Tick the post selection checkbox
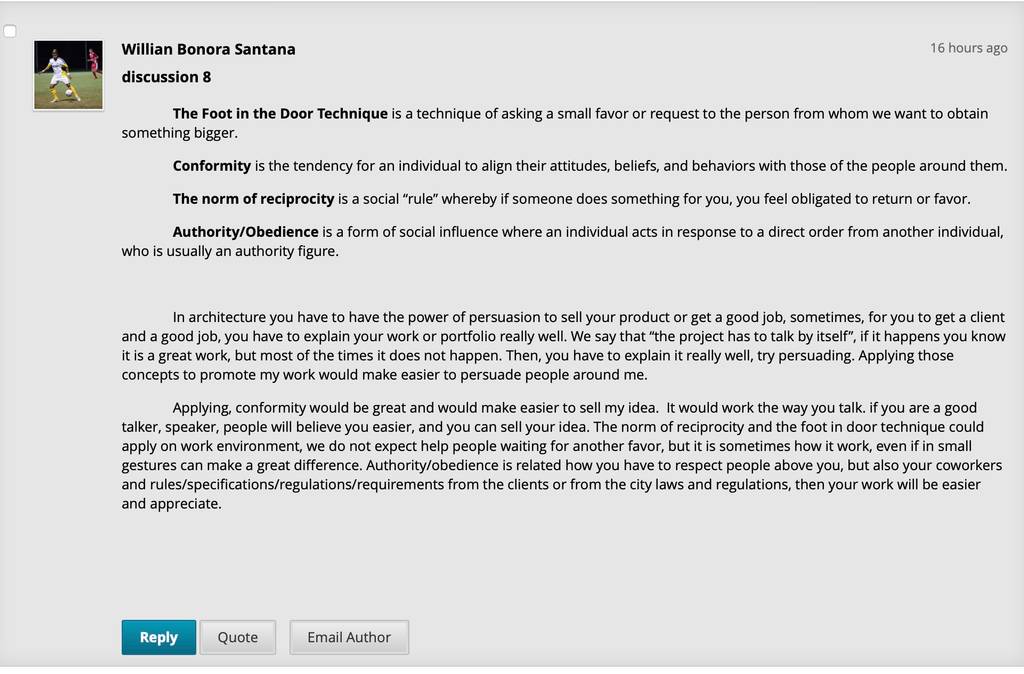Viewport: 1024px width, 674px height. [x=10, y=31]
